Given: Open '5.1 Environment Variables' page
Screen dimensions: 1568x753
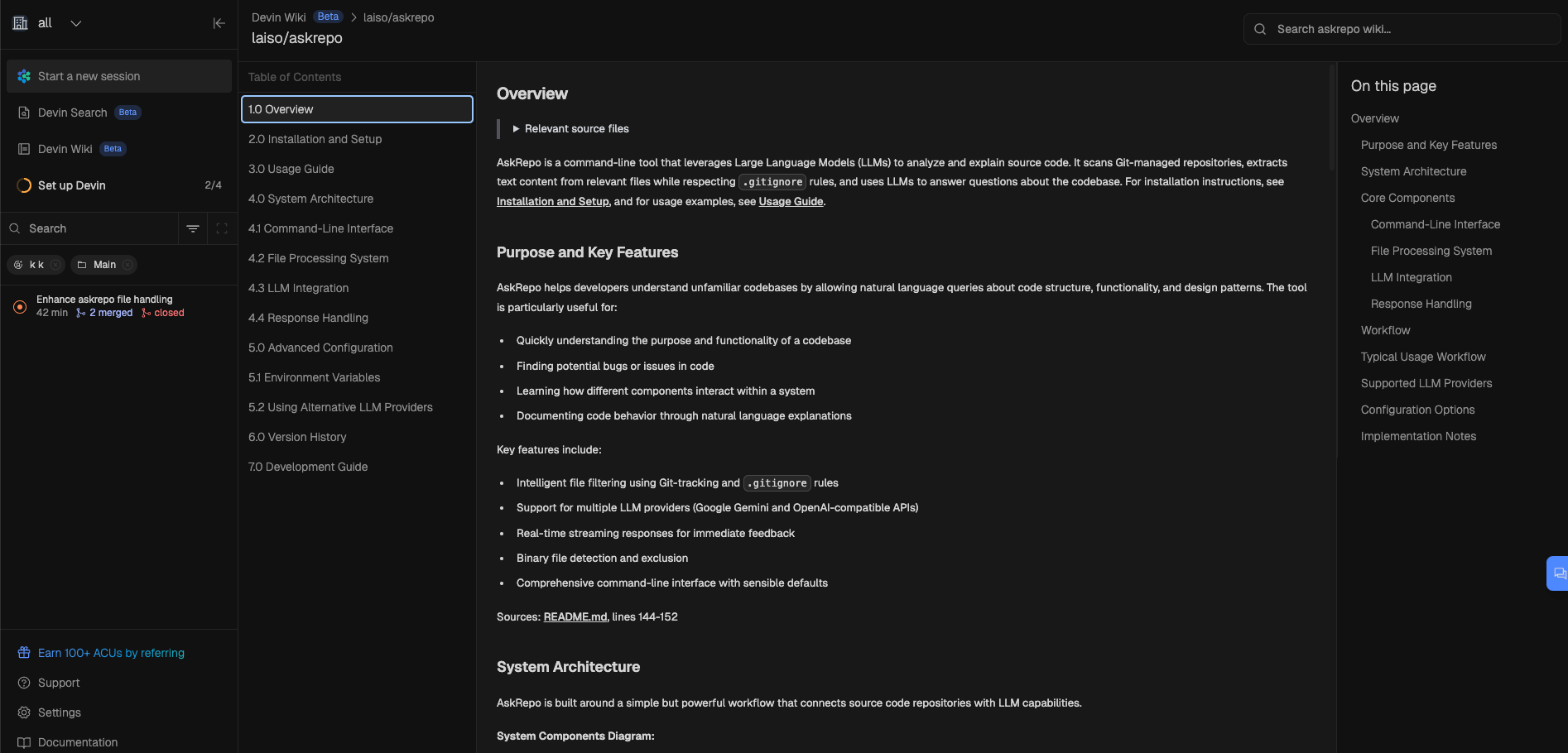Looking at the screenshot, I should click(x=357, y=377).
